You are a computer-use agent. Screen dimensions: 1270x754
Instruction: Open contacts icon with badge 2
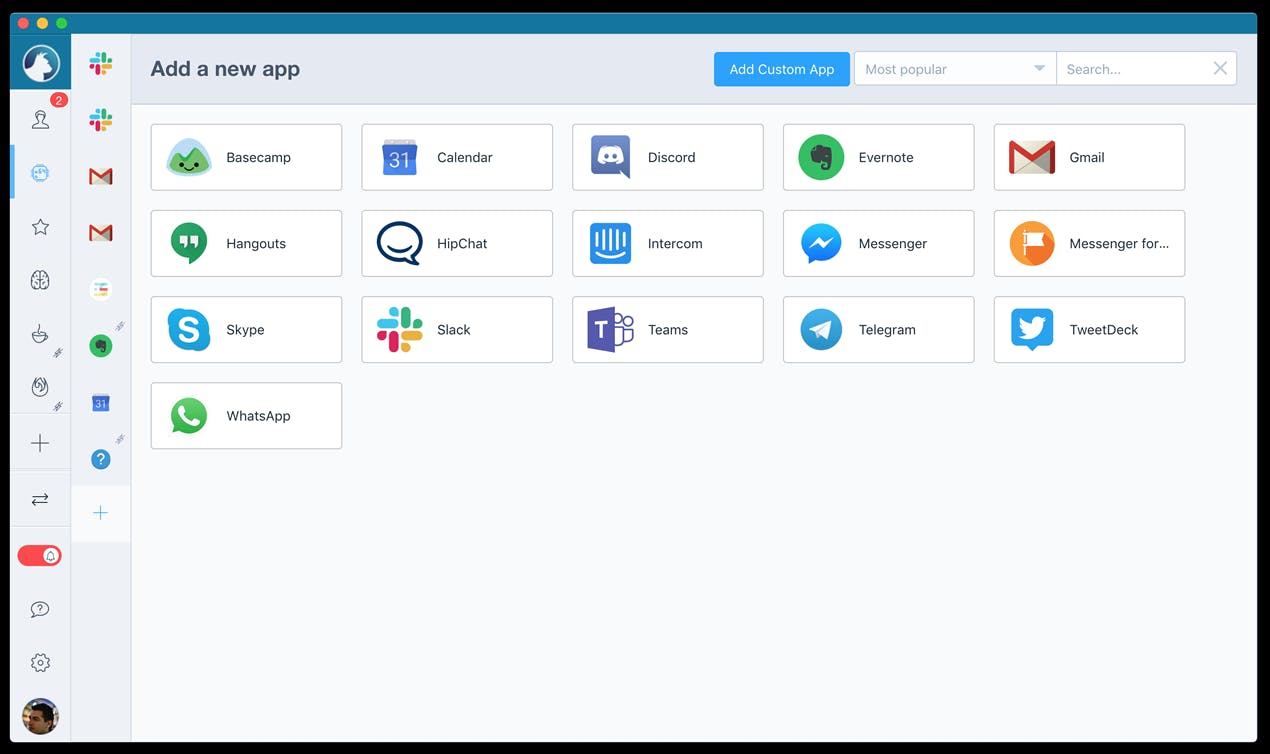[x=40, y=120]
